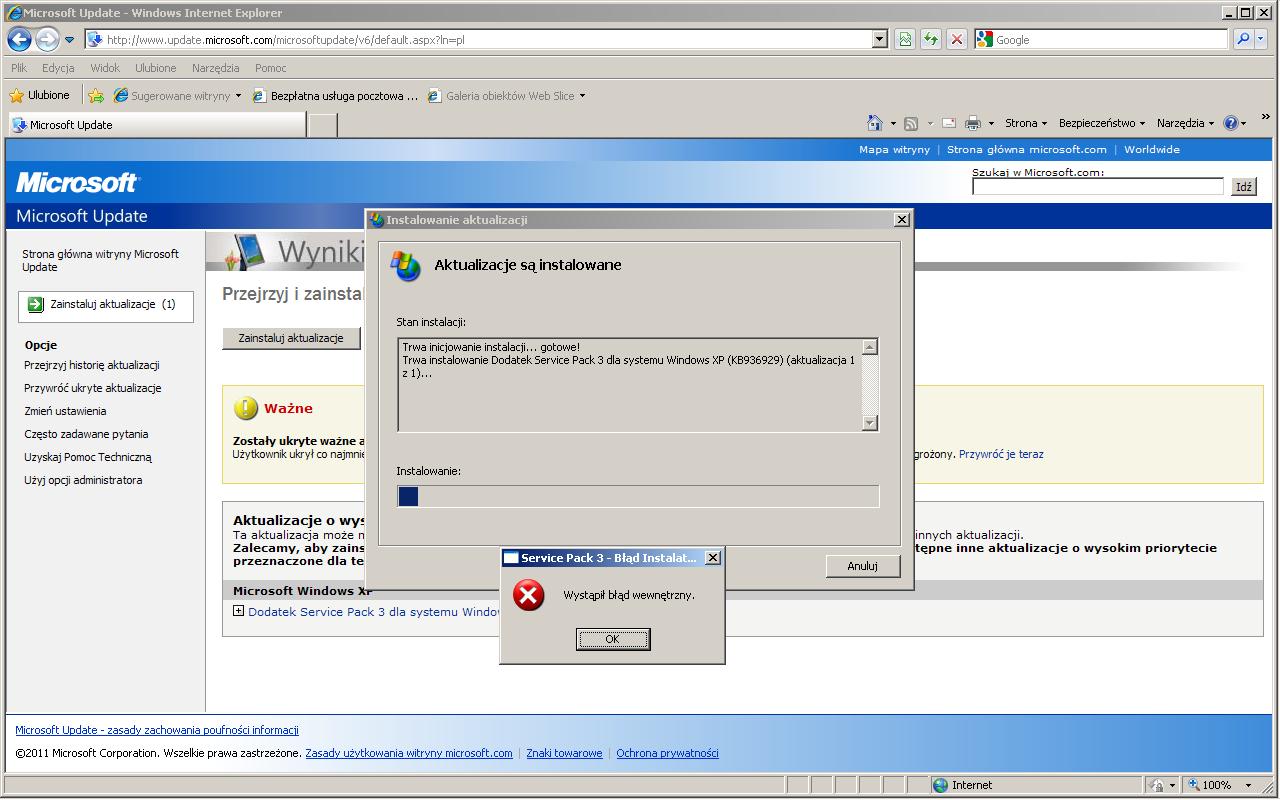Click the Anuluj button

[x=862, y=566]
